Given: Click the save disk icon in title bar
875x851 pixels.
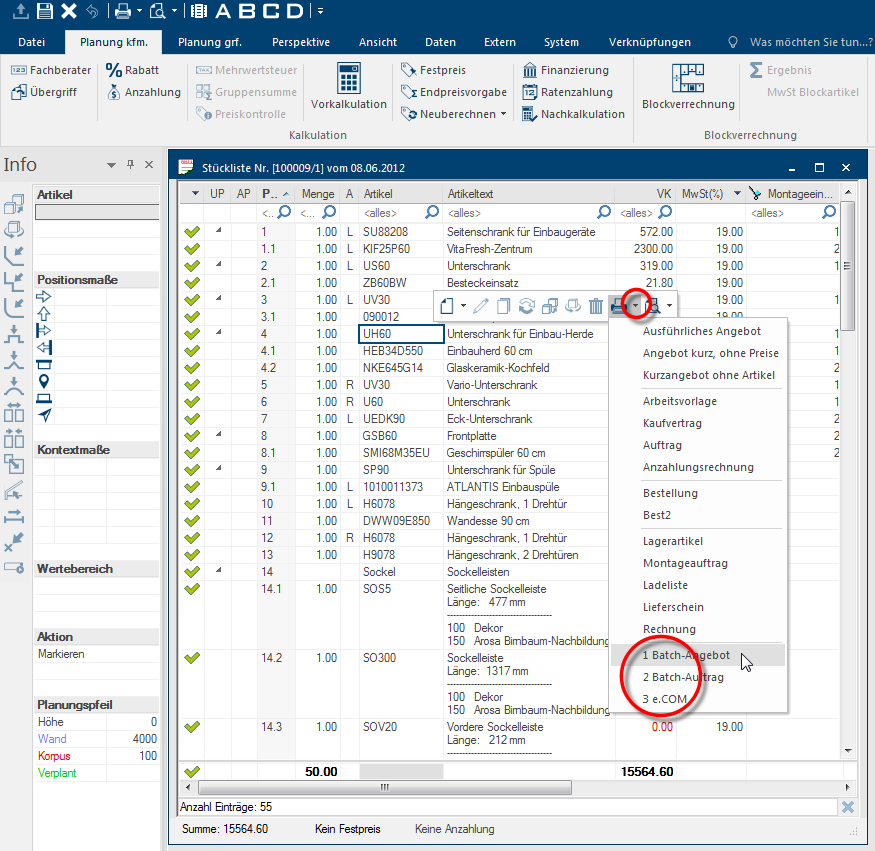Looking at the screenshot, I should tap(44, 12).
